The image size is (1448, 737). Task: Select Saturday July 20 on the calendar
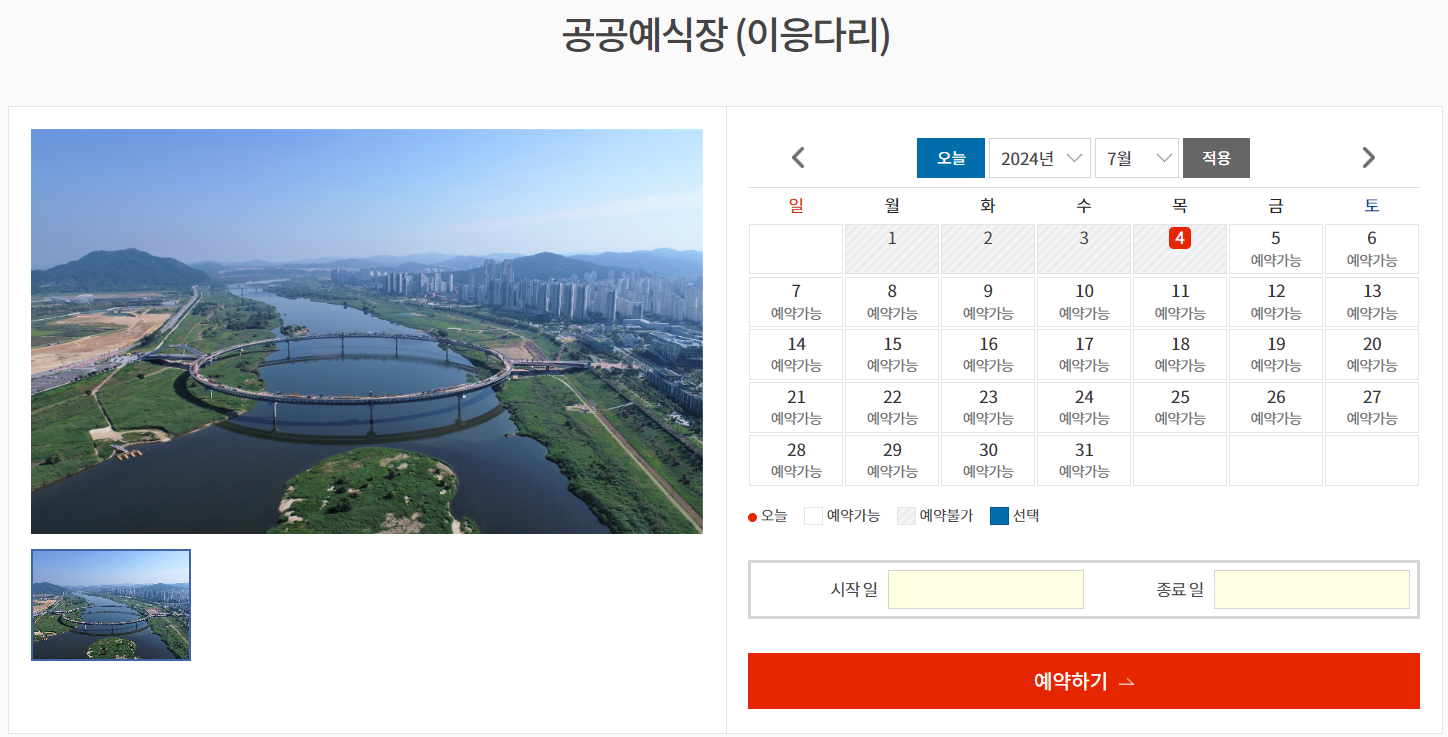(x=1371, y=354)
